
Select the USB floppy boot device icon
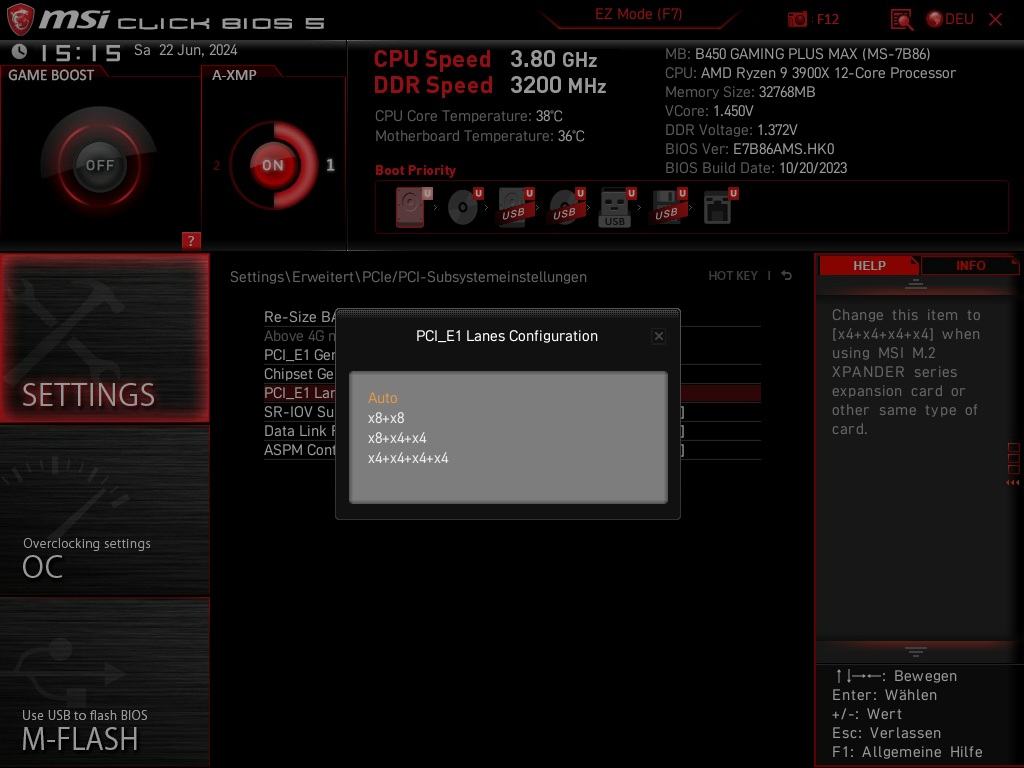668,207
